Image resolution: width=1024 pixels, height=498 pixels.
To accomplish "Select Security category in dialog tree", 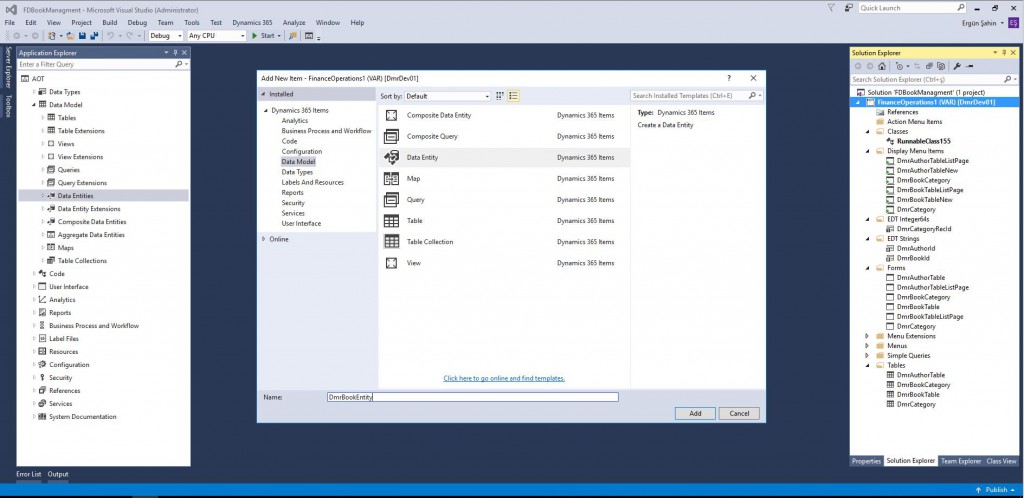I will (293, 203).
